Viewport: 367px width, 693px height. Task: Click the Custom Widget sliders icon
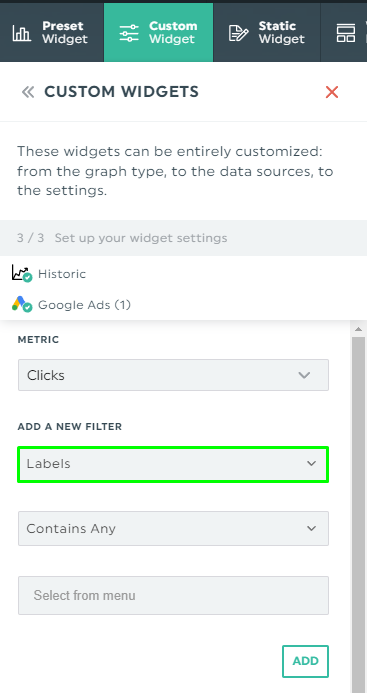pos(129,33)
